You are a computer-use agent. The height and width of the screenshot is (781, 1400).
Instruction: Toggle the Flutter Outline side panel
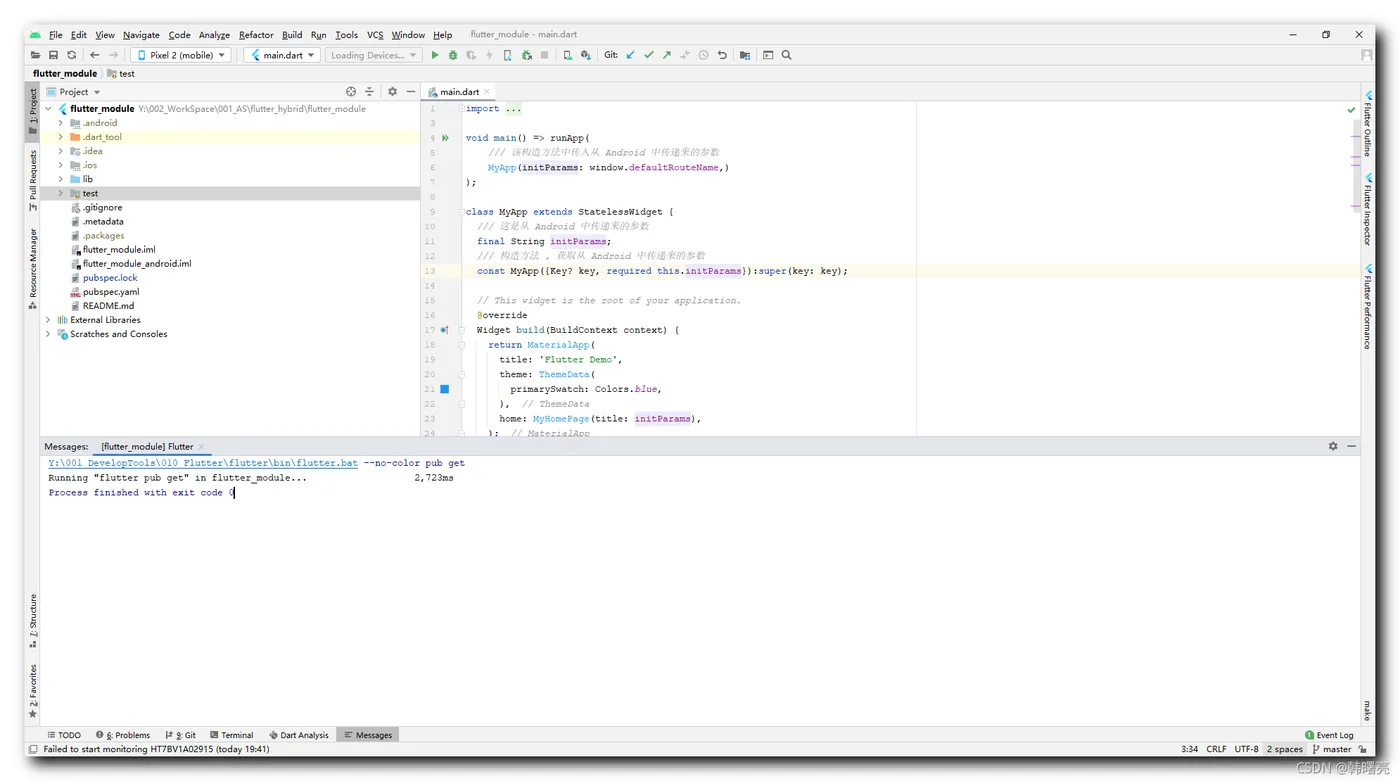coord(1367,122)
